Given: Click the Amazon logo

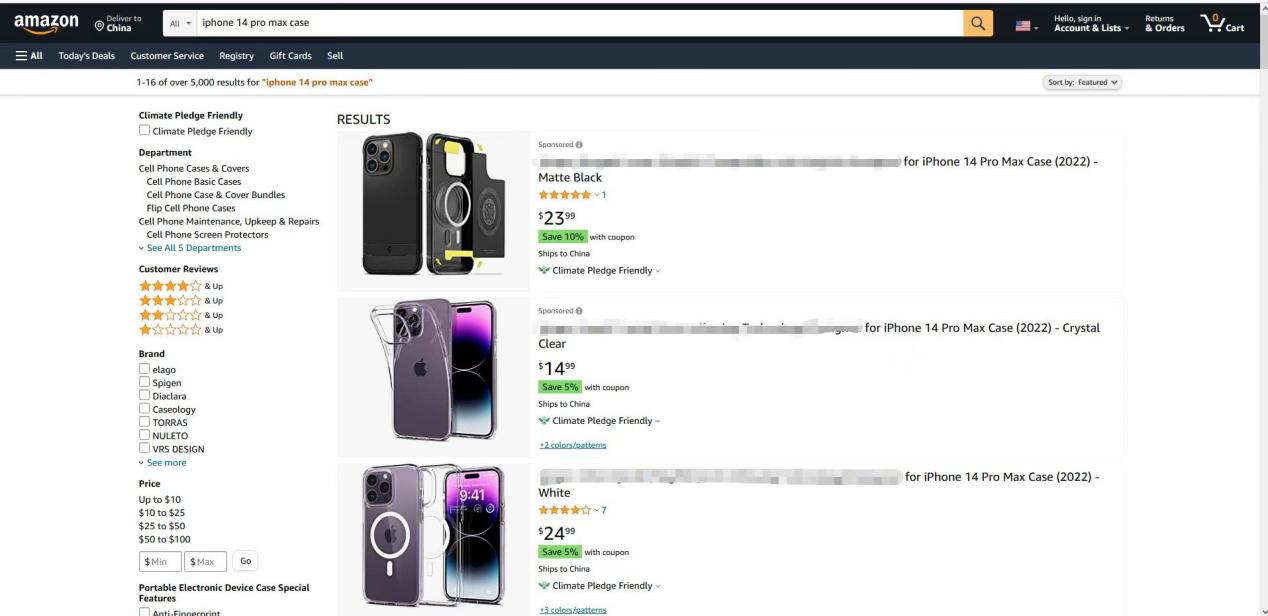Looking at the screenshot, I should coord(46,22).
